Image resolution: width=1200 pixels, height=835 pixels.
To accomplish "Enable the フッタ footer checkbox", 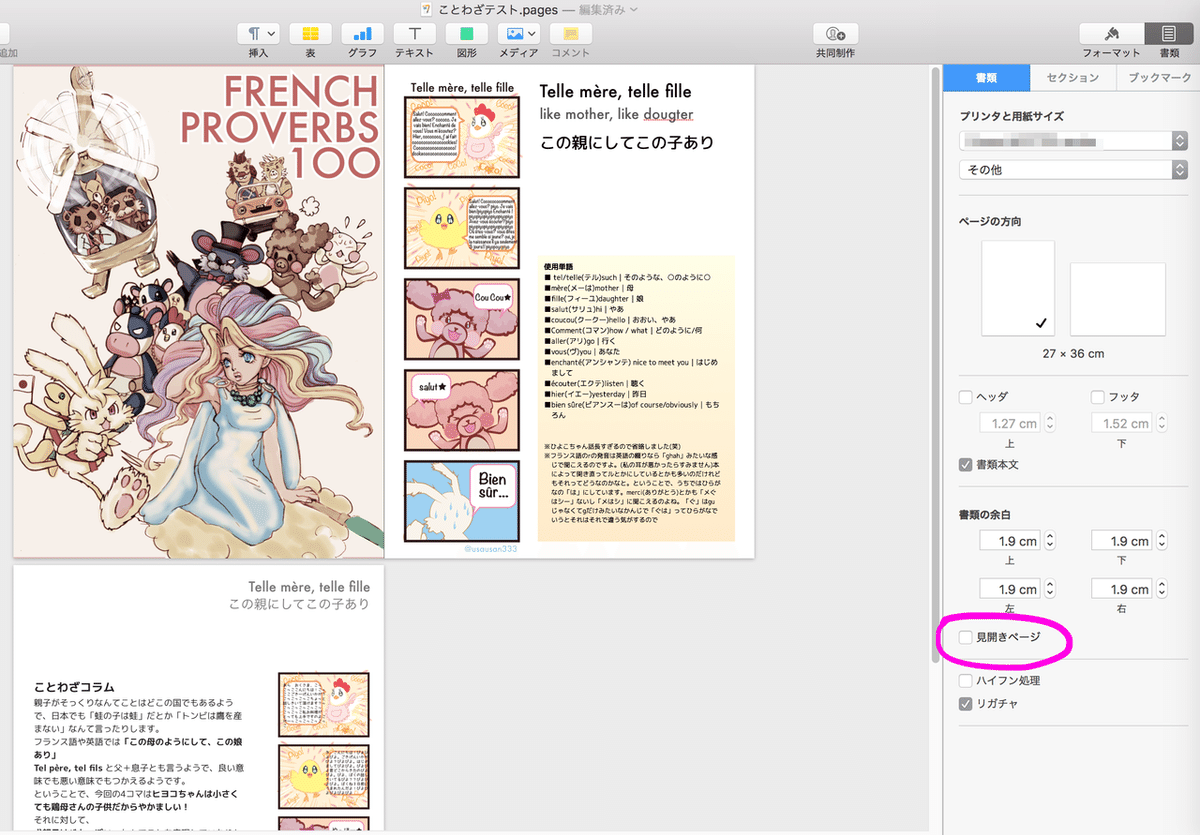I will (x=1098, y=397).
